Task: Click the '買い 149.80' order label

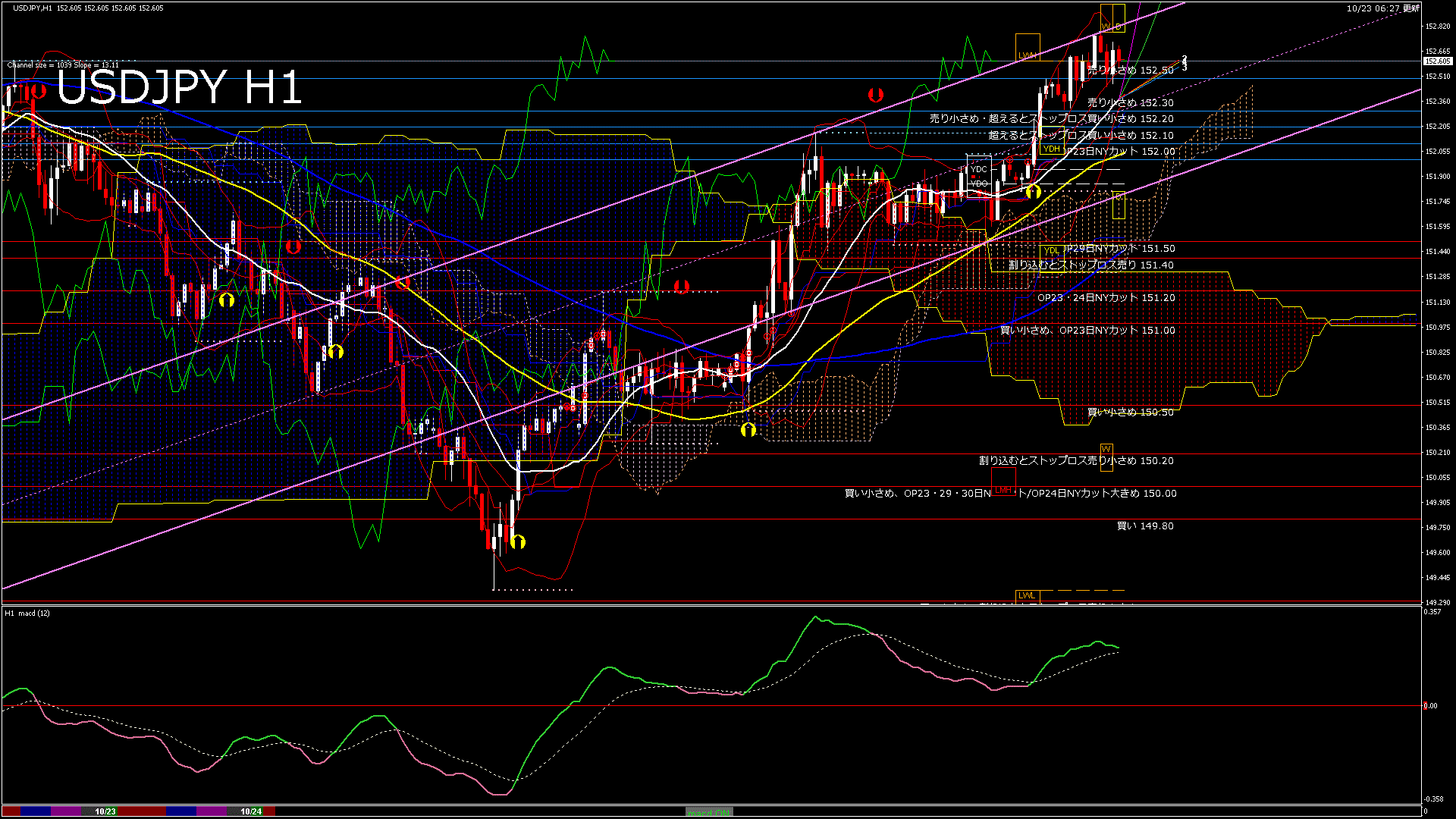Action: pos(1145,526)
